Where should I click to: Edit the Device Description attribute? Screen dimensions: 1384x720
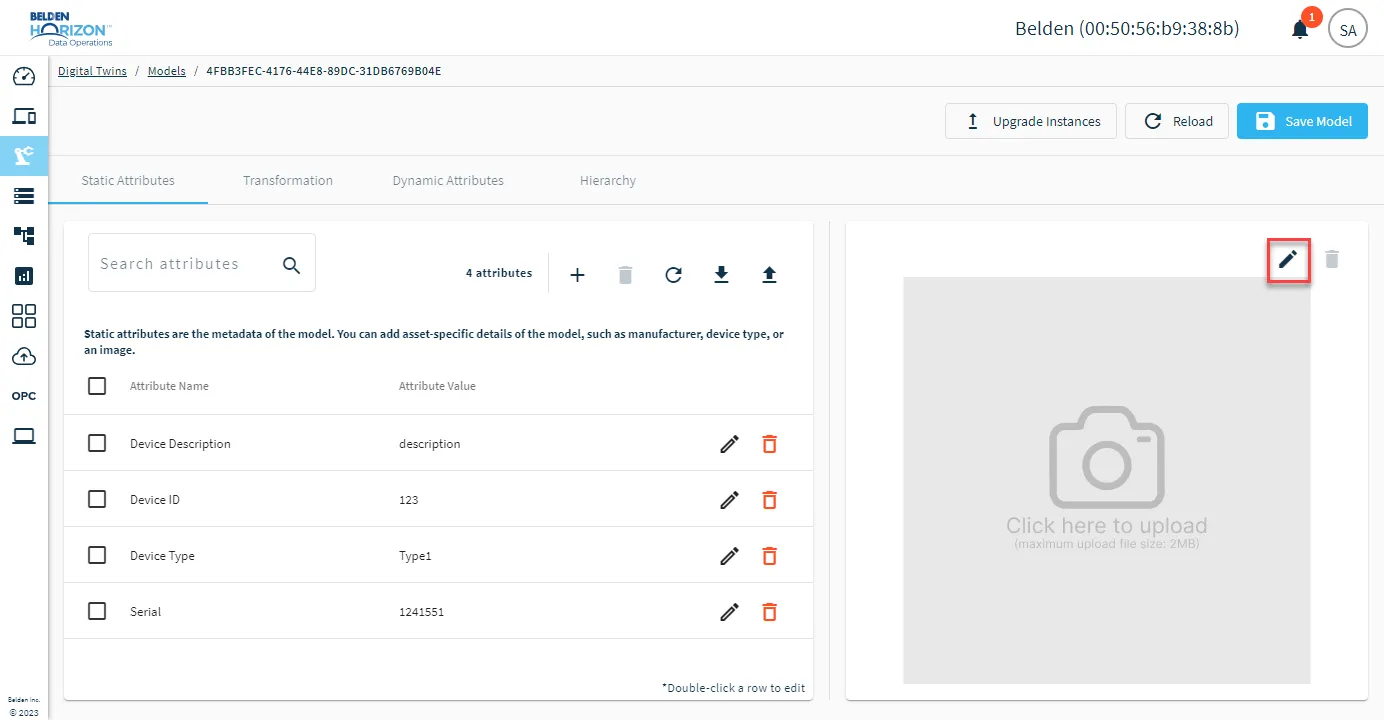[x=730, y=444]
